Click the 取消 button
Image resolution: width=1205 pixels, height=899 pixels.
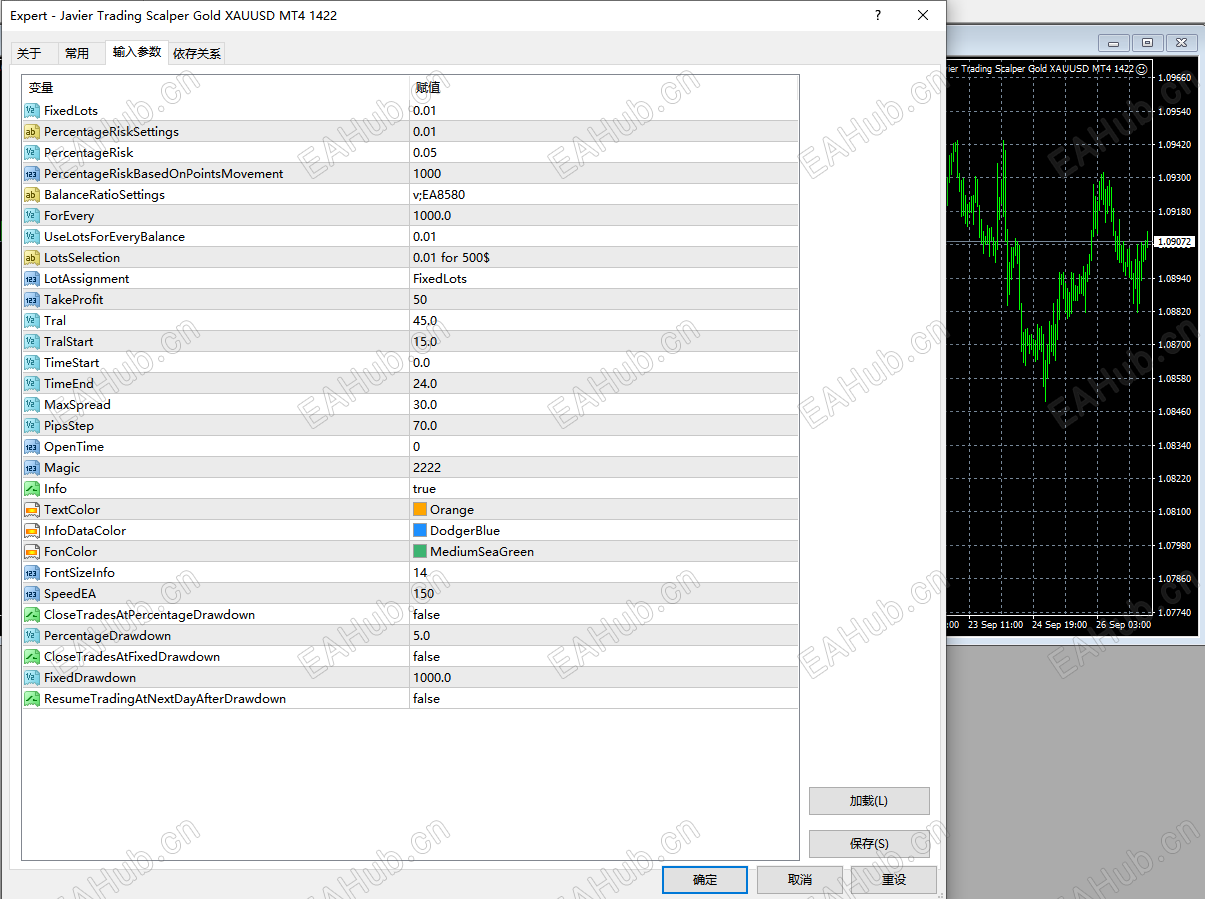[800, 880]
